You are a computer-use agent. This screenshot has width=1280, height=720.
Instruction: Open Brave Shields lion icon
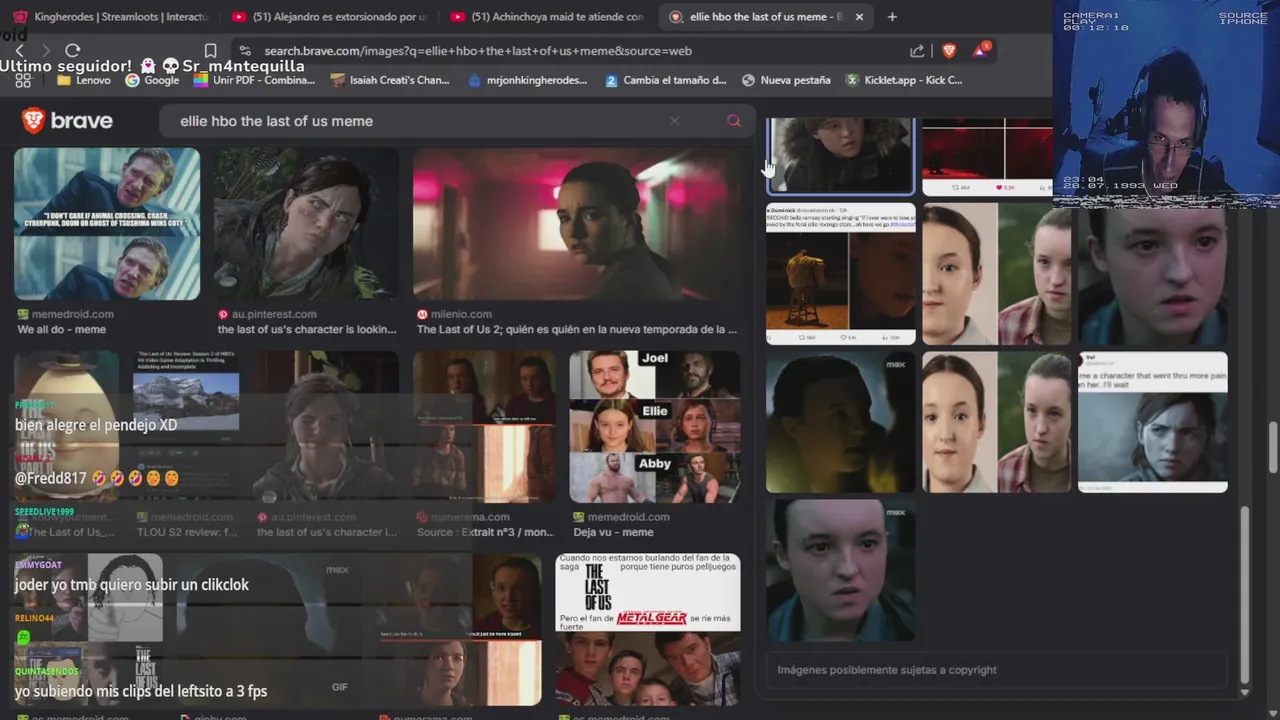click(949, 50)
